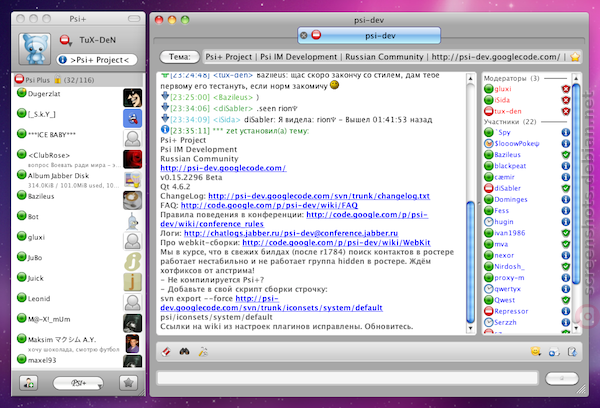
Task: Open the iconsets/system/default svn link
Action: [271, 308]
